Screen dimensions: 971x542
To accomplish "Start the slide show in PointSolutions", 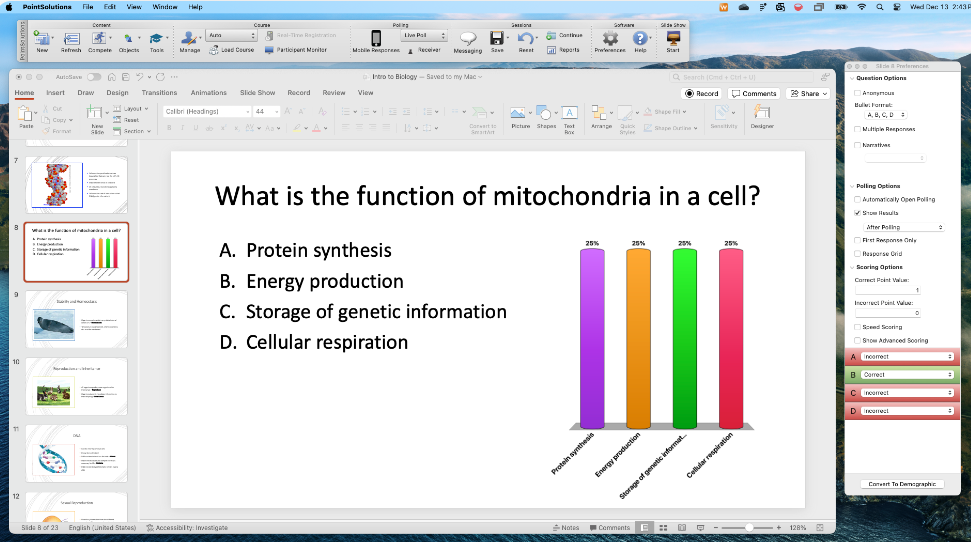I will click(673, 40).
